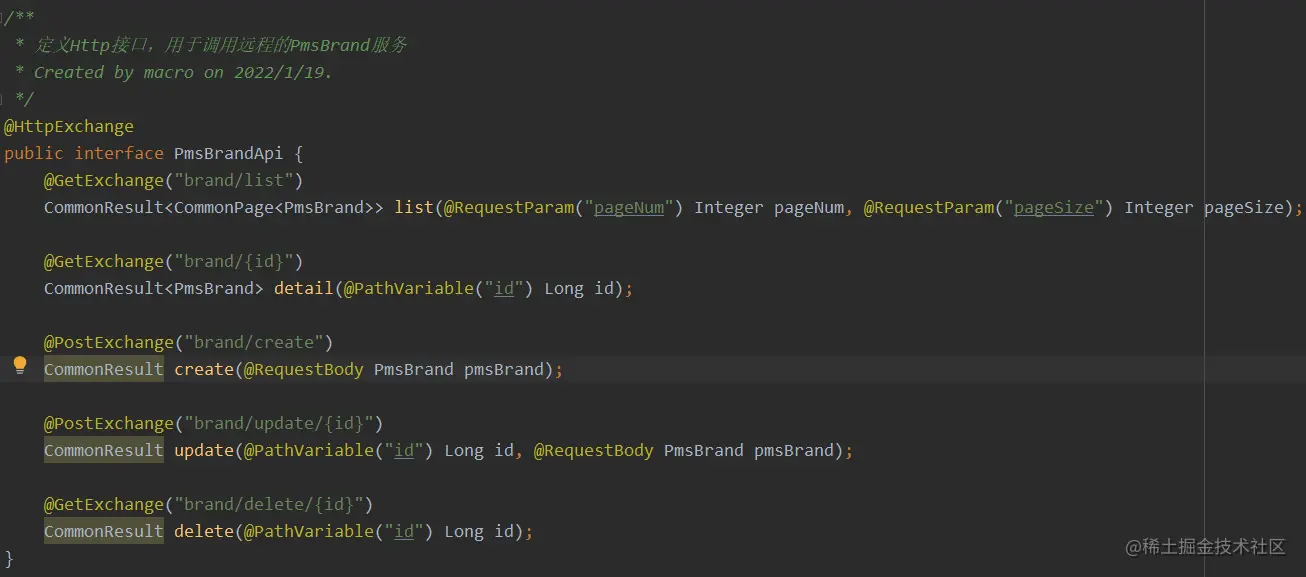Click the @GetExchange("brand/delete/{id}") annotation
Screen dimensions: 1306x577
[208, 503]
